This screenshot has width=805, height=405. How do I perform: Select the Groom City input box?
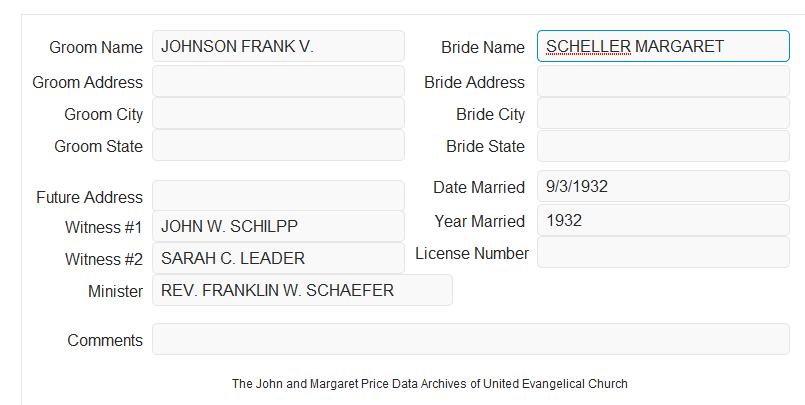coord(278,113)
